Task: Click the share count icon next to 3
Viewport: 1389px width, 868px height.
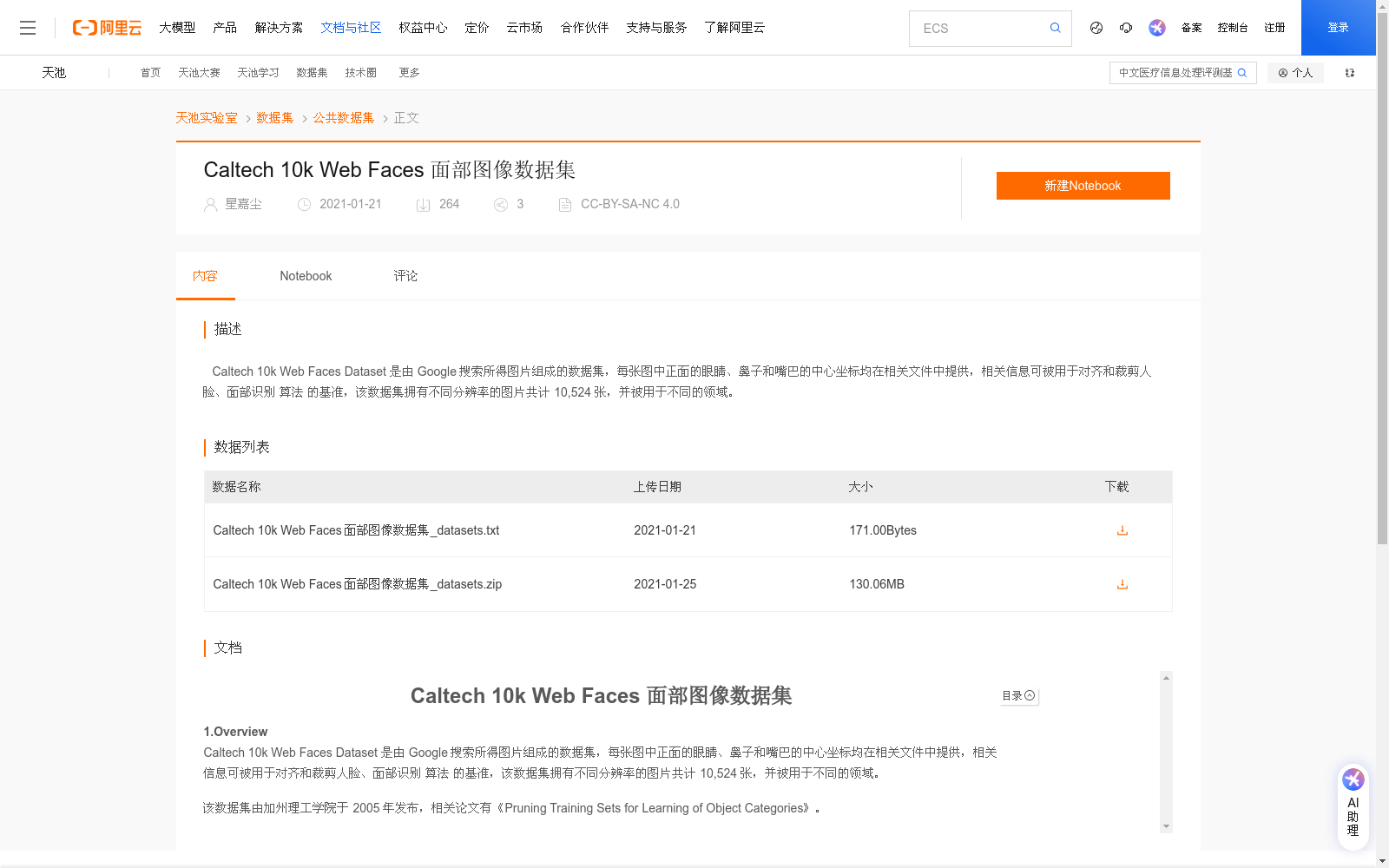Action: tap(501, 205)
